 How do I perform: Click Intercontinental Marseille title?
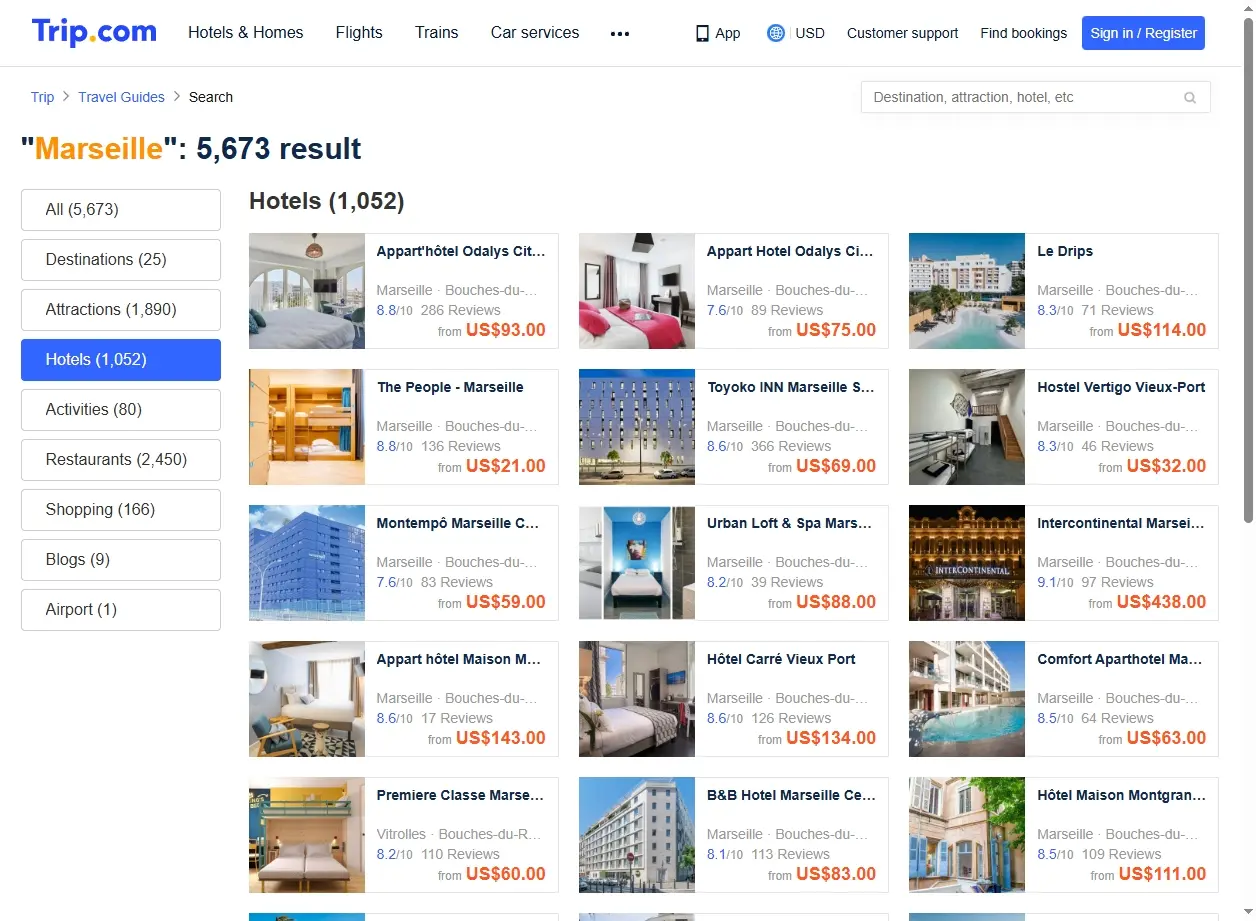tap(1121, 523)
